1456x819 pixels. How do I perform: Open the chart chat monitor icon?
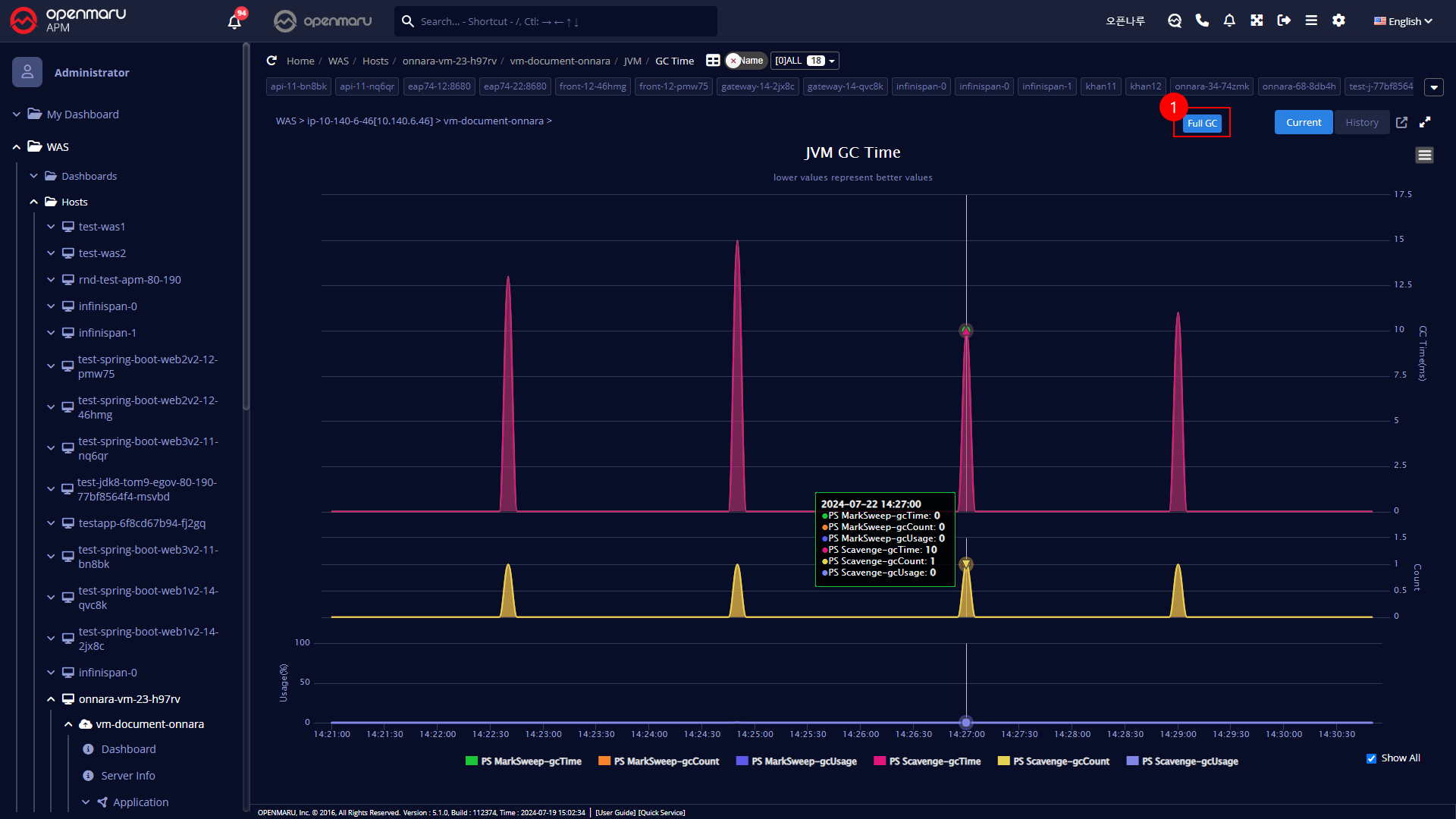pyautogui.click(x=1175, y=20)
